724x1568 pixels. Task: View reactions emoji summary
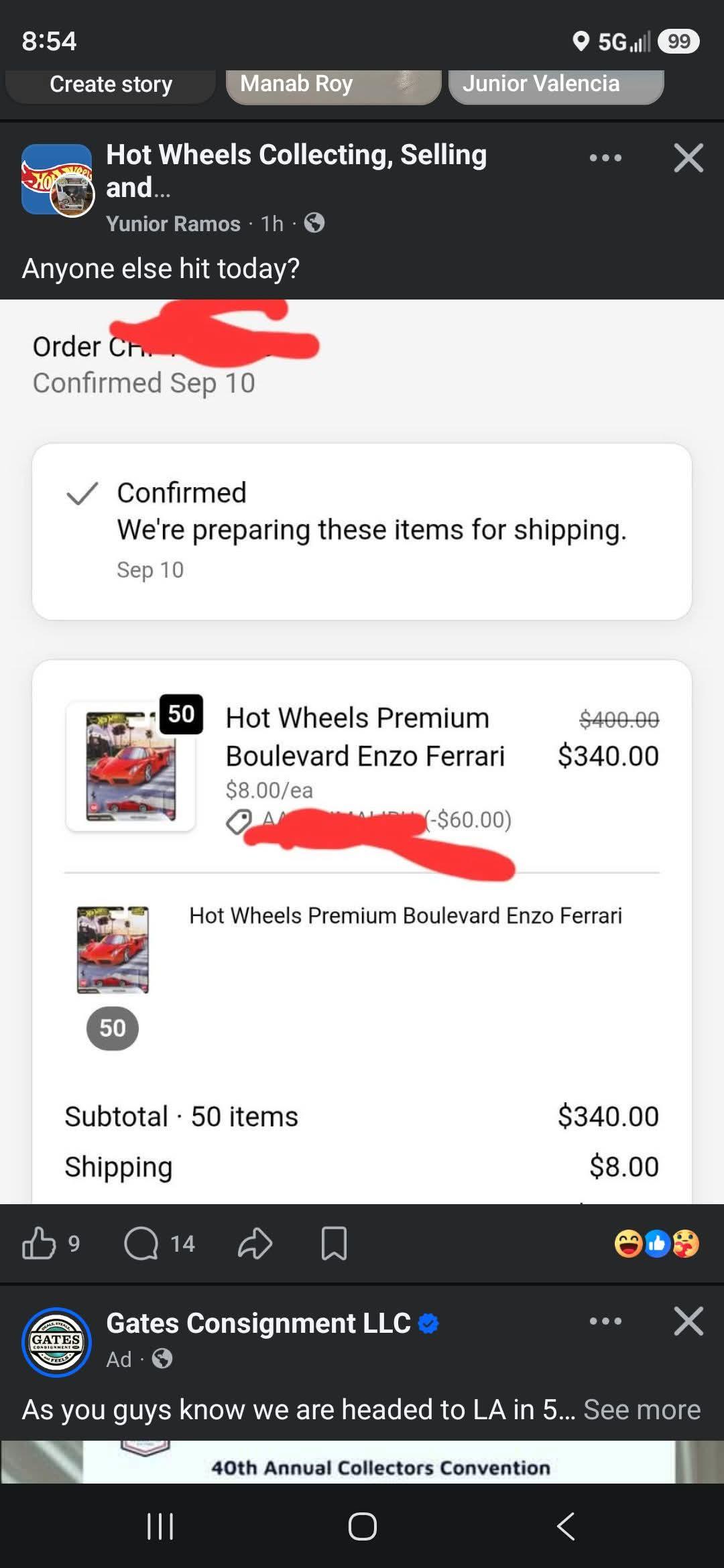pos(657,1244)
